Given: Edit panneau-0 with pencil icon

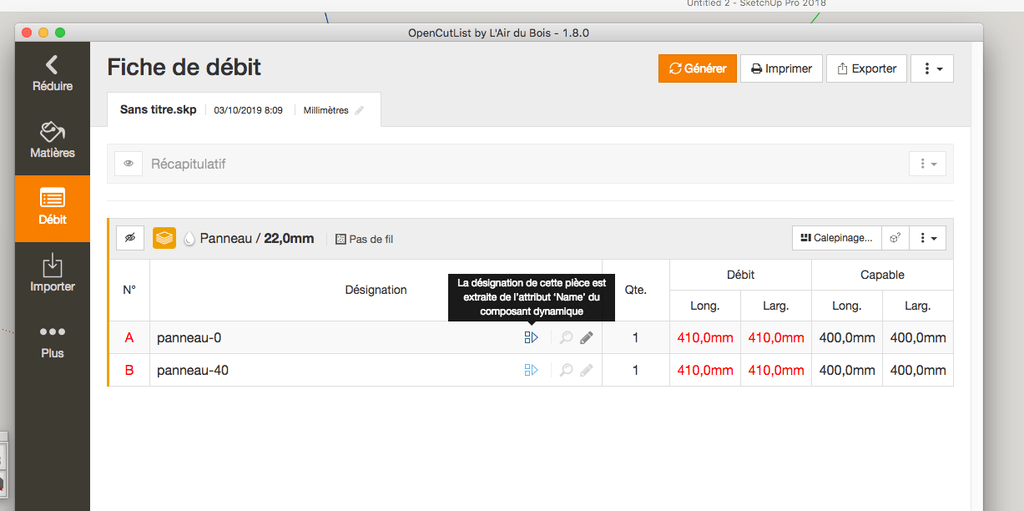Looking at the screenshot, I should (x=586, y=337).
